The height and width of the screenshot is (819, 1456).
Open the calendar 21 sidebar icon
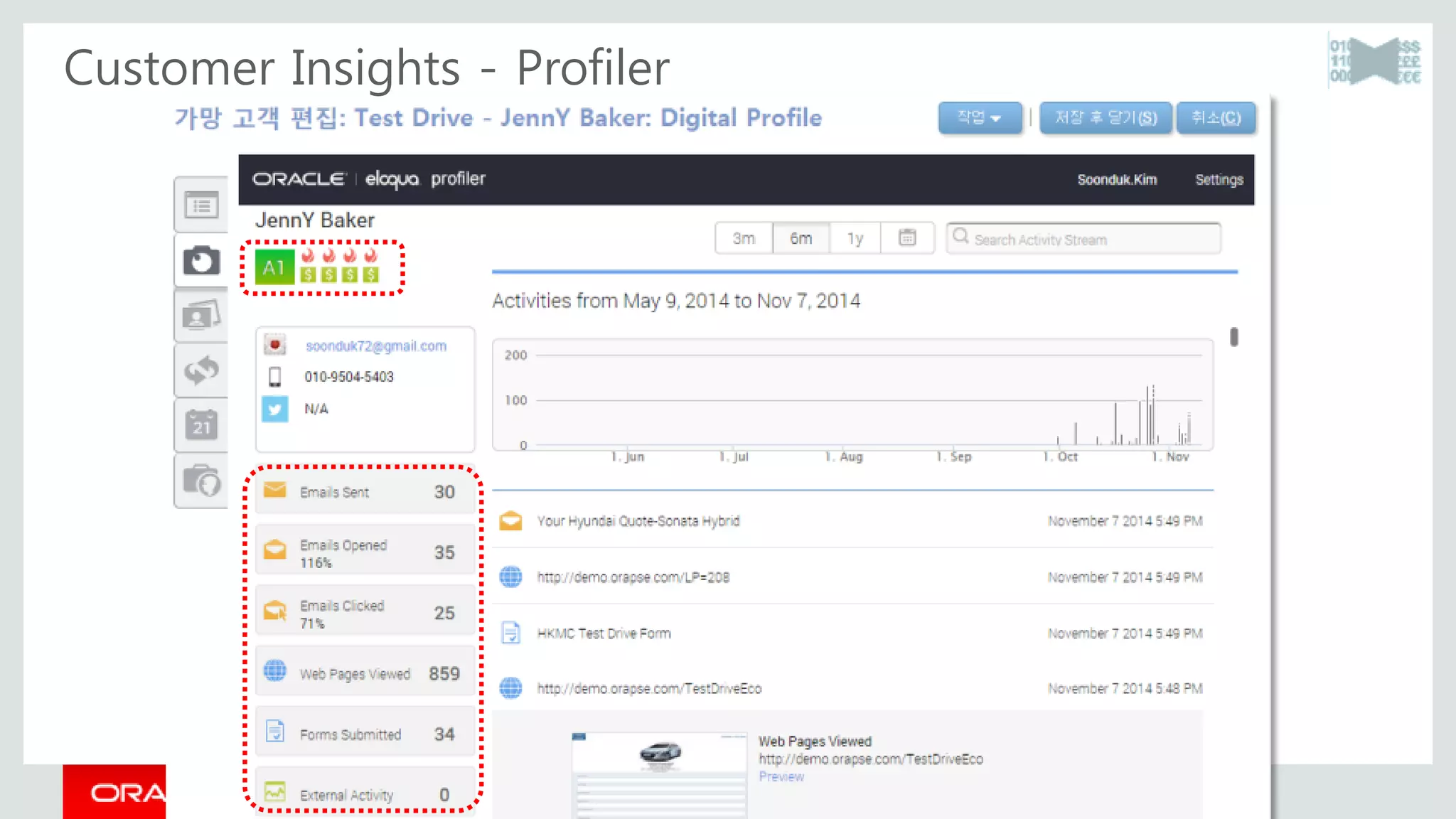point(201,425)
